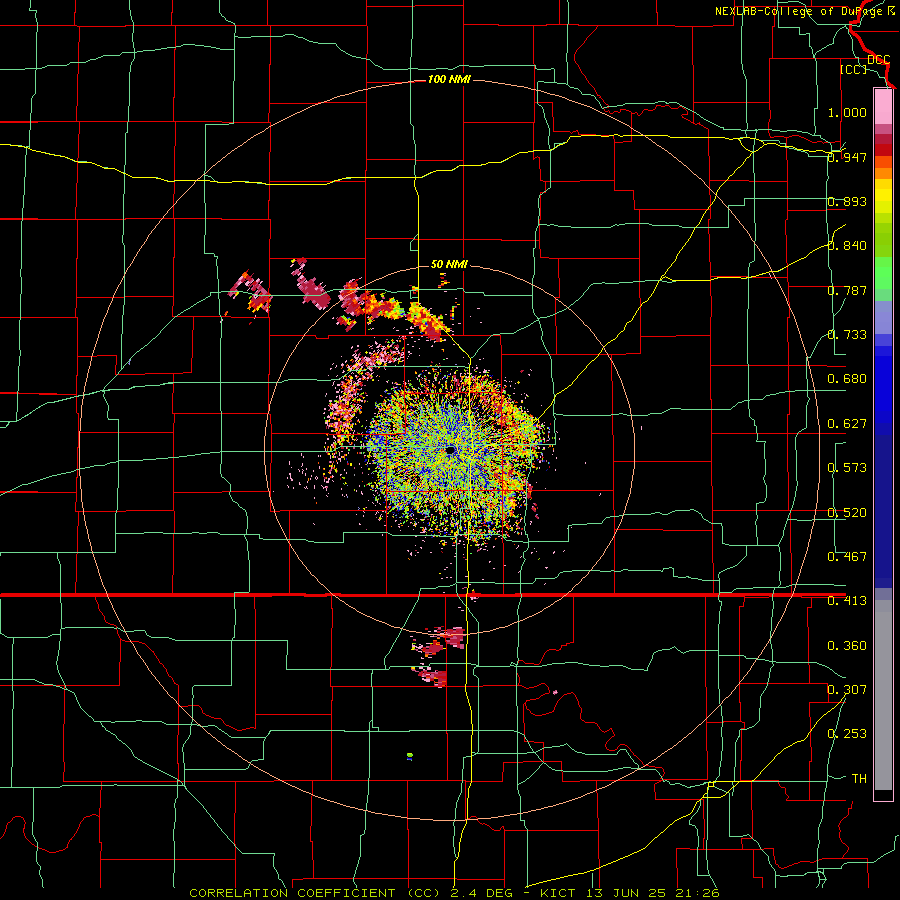Click the 2.4 DEG elevation angle text
This screenshot has height=900, width=900.
tap(480, 893)
